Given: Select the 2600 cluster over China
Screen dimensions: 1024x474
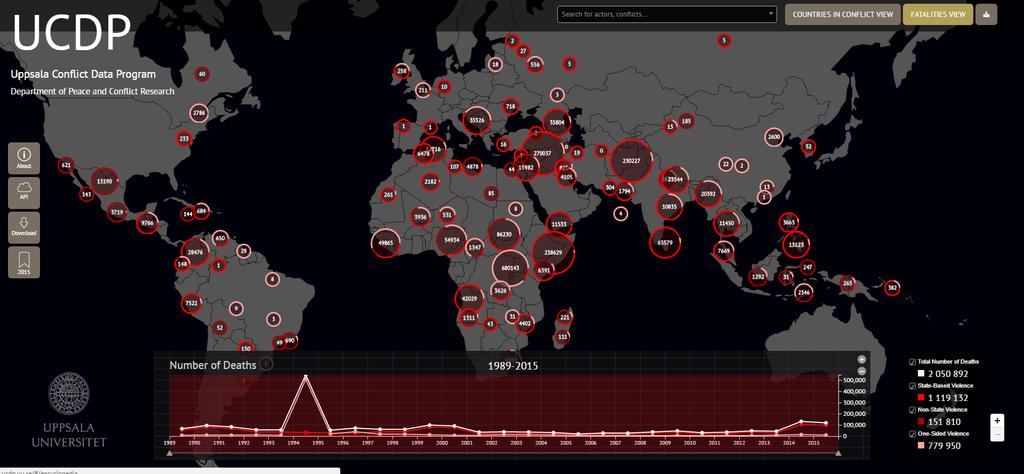Looking at the screenshot, I should [x=774, y=137].
